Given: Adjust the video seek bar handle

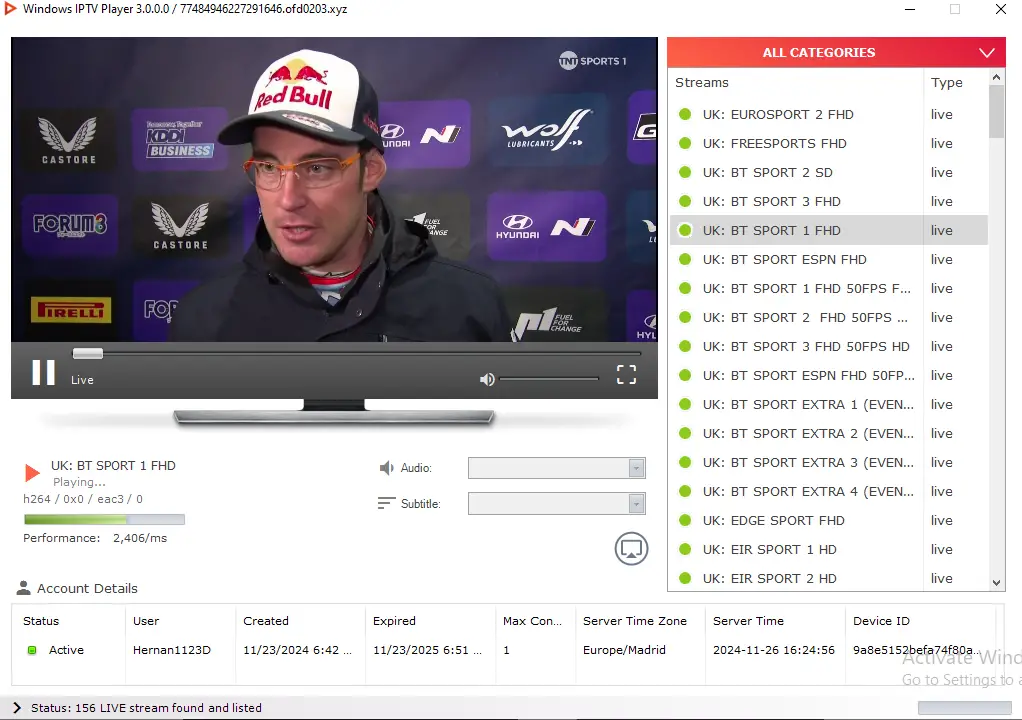Looking at the screenshot, I should [87, 353].
